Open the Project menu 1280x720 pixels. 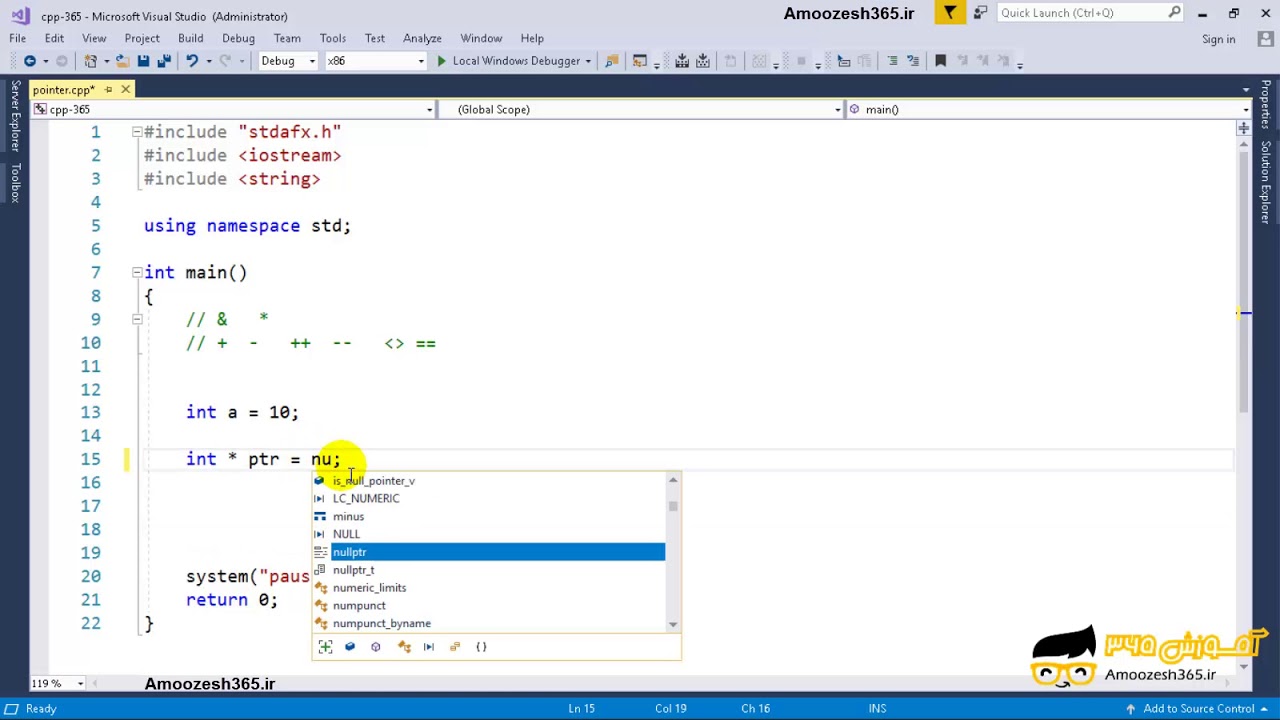click(142, 38)
